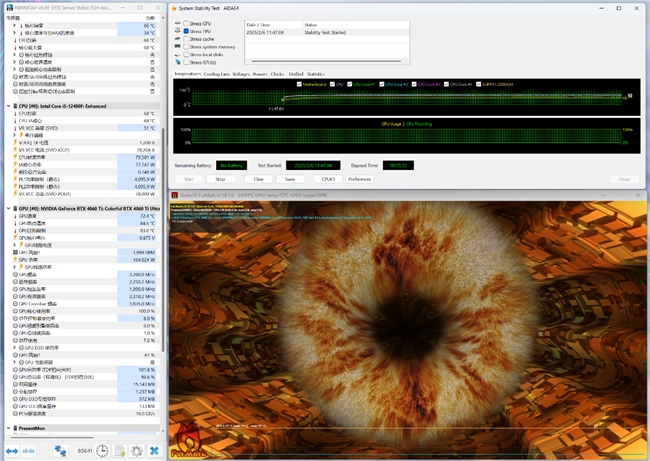Click HWiNFO blue X close-sensors icon

(154, 450)
